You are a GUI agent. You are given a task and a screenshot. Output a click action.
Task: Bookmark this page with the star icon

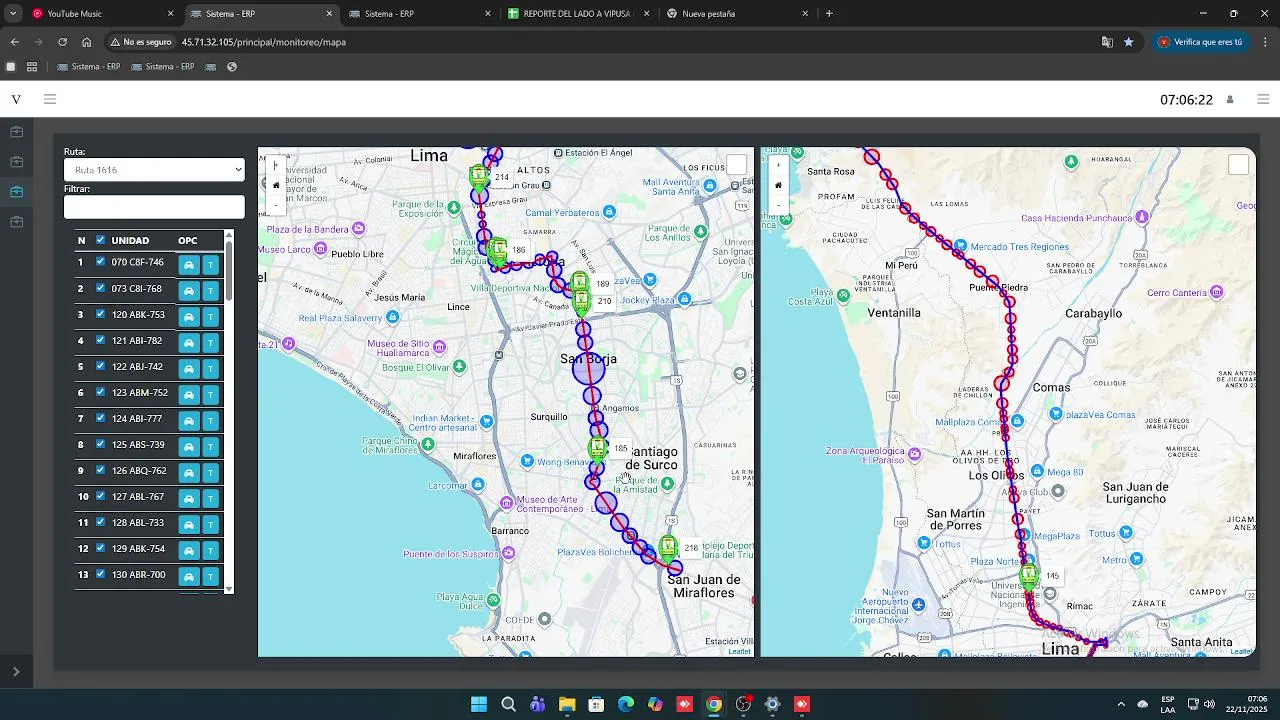1129,42
